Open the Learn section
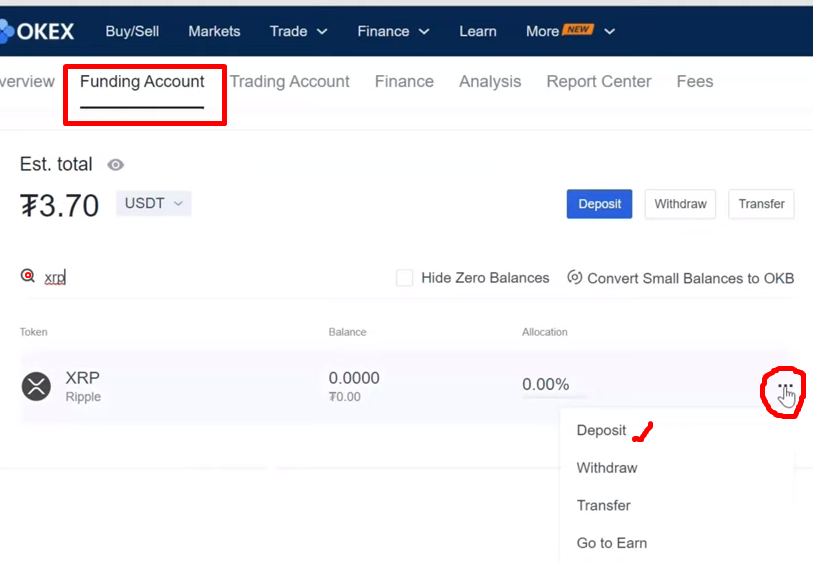 coord(478,32)
